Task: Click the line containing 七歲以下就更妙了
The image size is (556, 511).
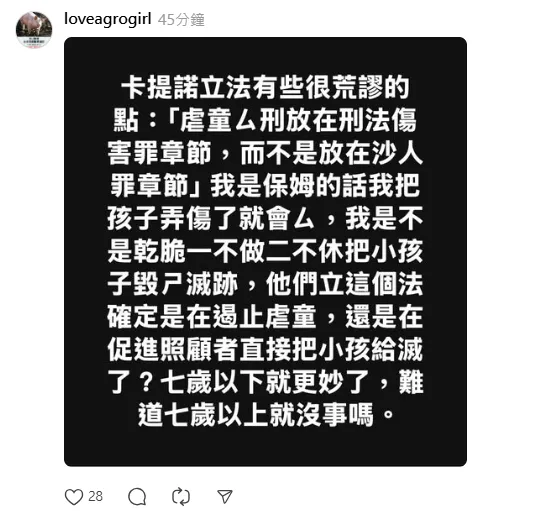Action: coord(265,382)
